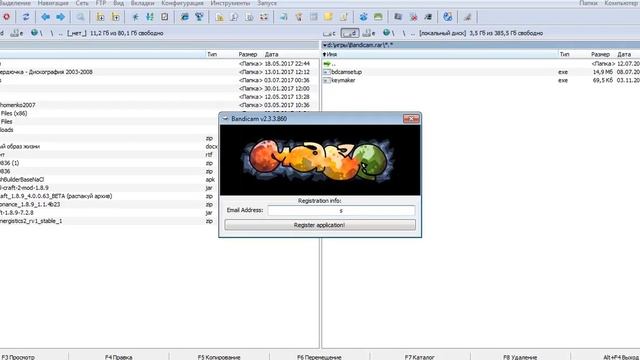
Task: Select the bdcamsetup file
Action: click(x=347, y=72)
